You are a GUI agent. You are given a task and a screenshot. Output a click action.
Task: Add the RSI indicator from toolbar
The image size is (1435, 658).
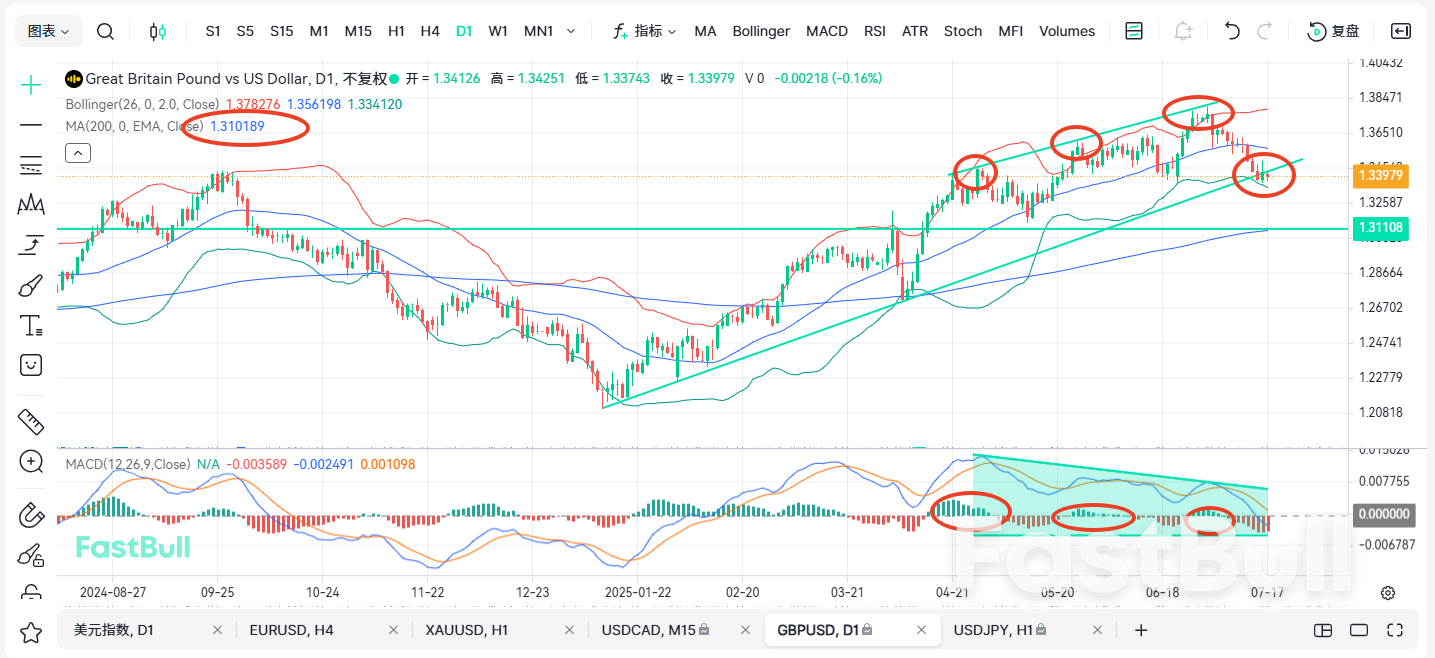[874, 31]
